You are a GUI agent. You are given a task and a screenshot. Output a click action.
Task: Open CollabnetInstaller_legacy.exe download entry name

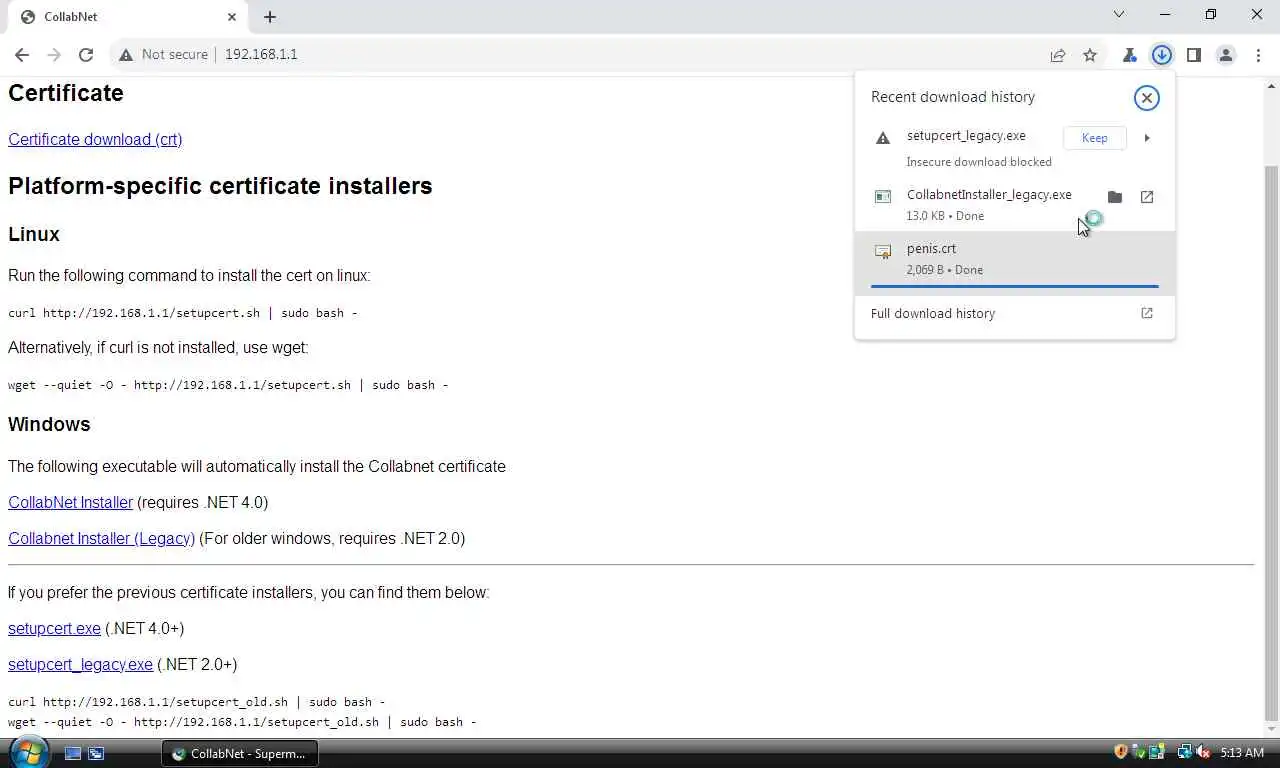[x=989, y=195]
